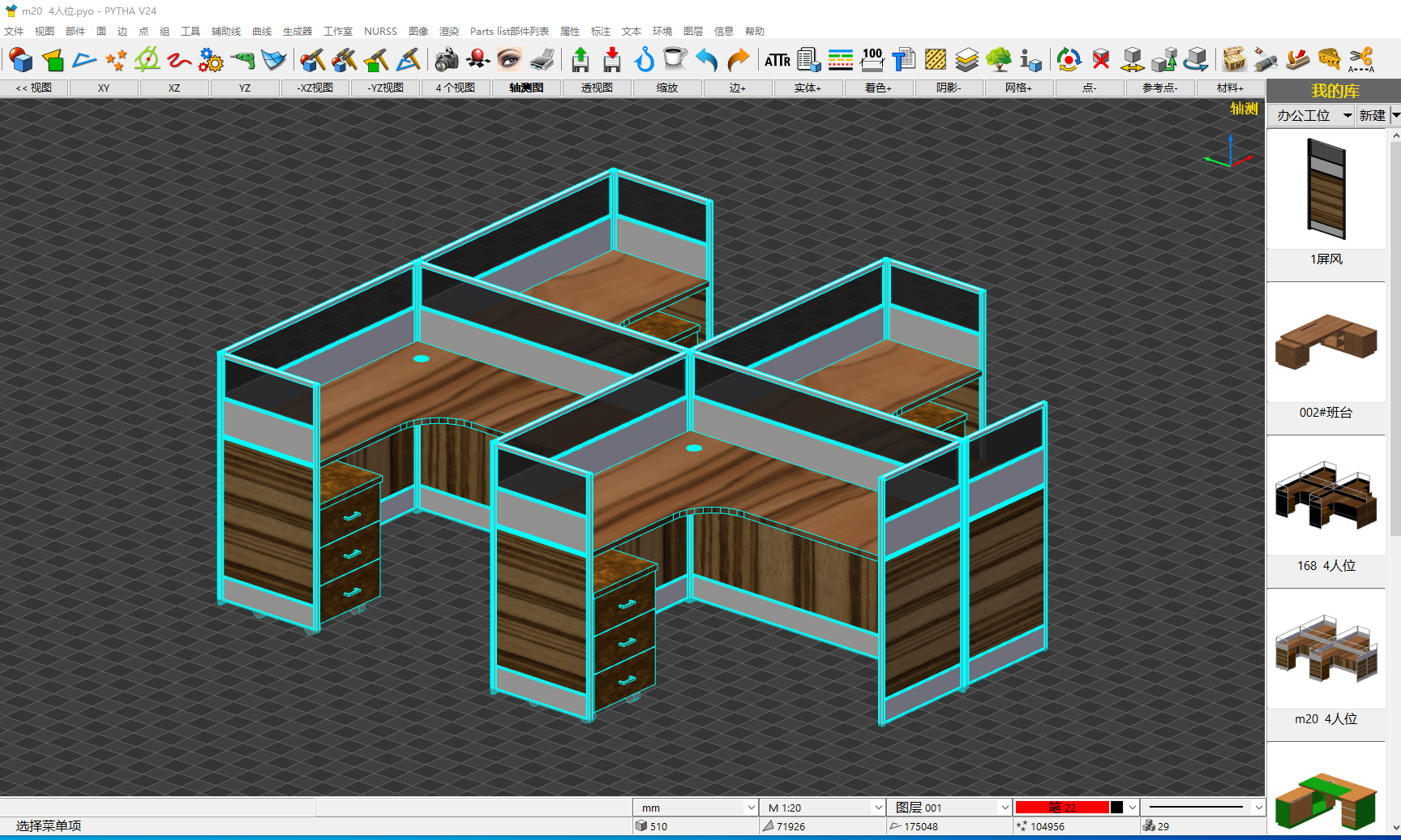Toggle the 材料+ materials button
Screen dimensions: 1401x840
pyautogui.click(x=1231, y=88)
